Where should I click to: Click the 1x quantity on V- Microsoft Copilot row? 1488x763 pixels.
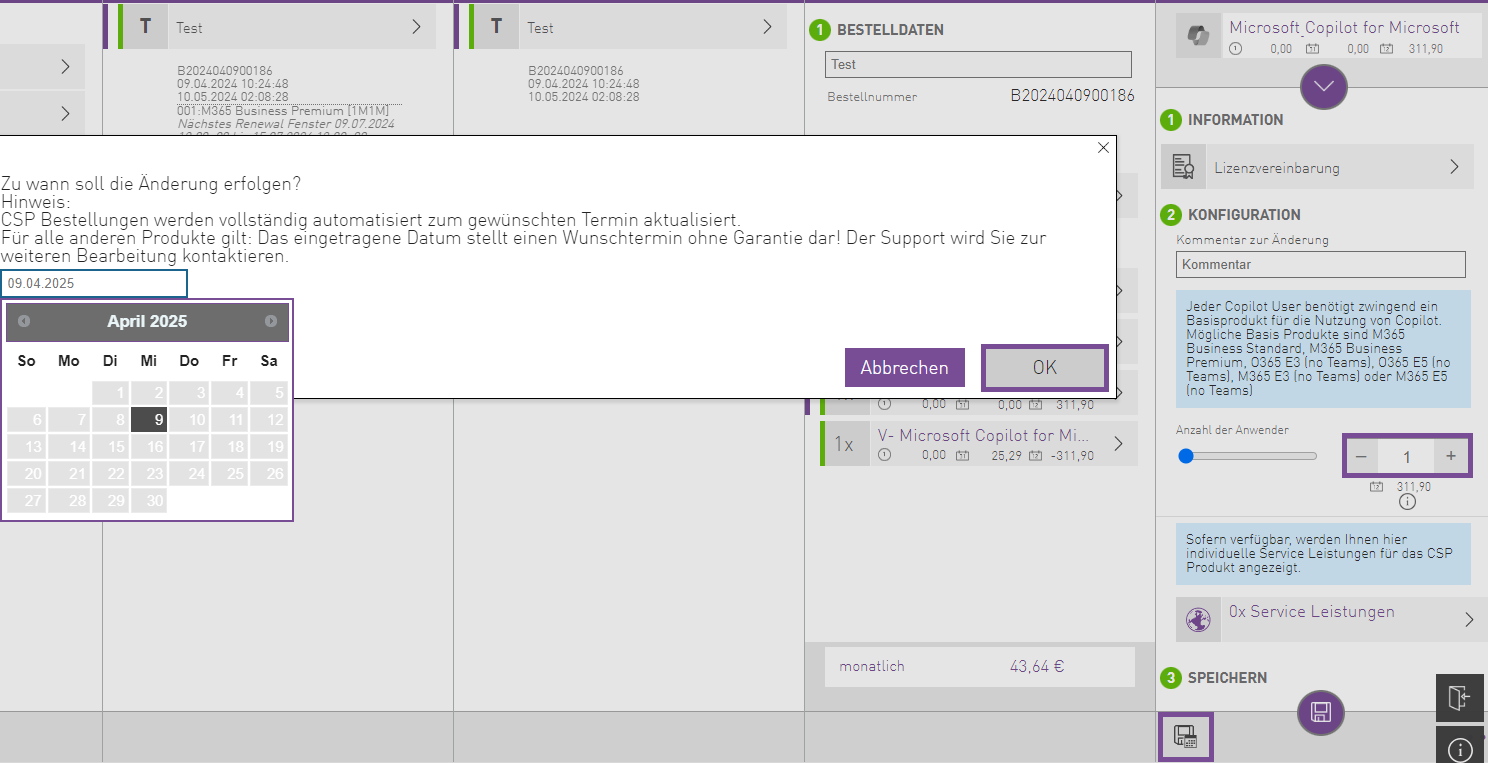point(844,444)
